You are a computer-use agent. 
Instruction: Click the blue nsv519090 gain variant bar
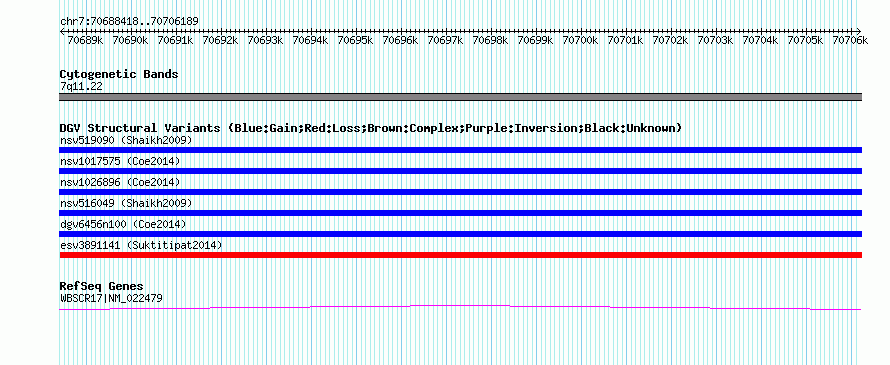[x=460, y=150]
